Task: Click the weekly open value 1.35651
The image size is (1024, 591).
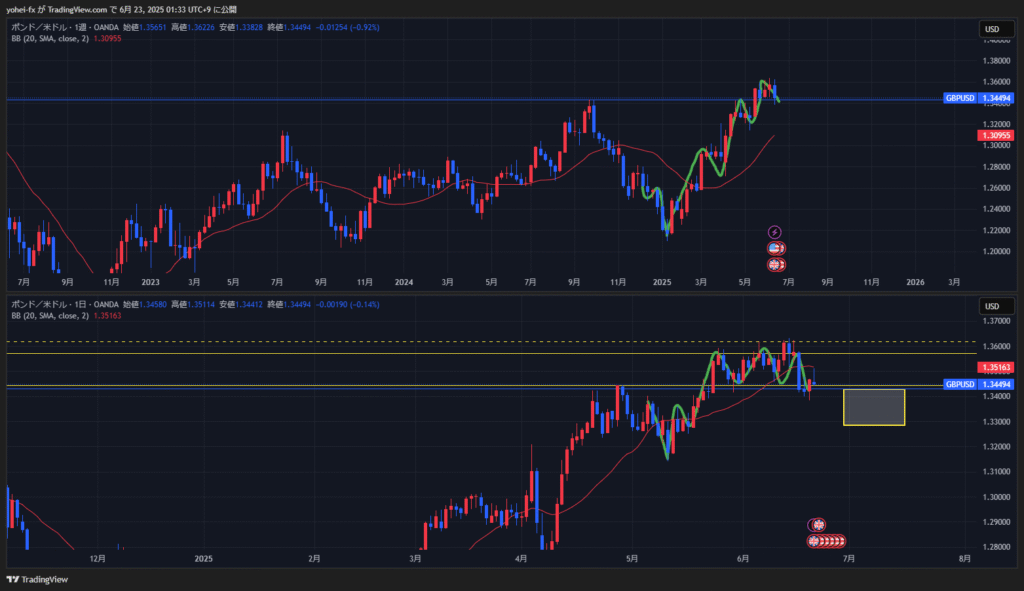Action: [153, 27]
